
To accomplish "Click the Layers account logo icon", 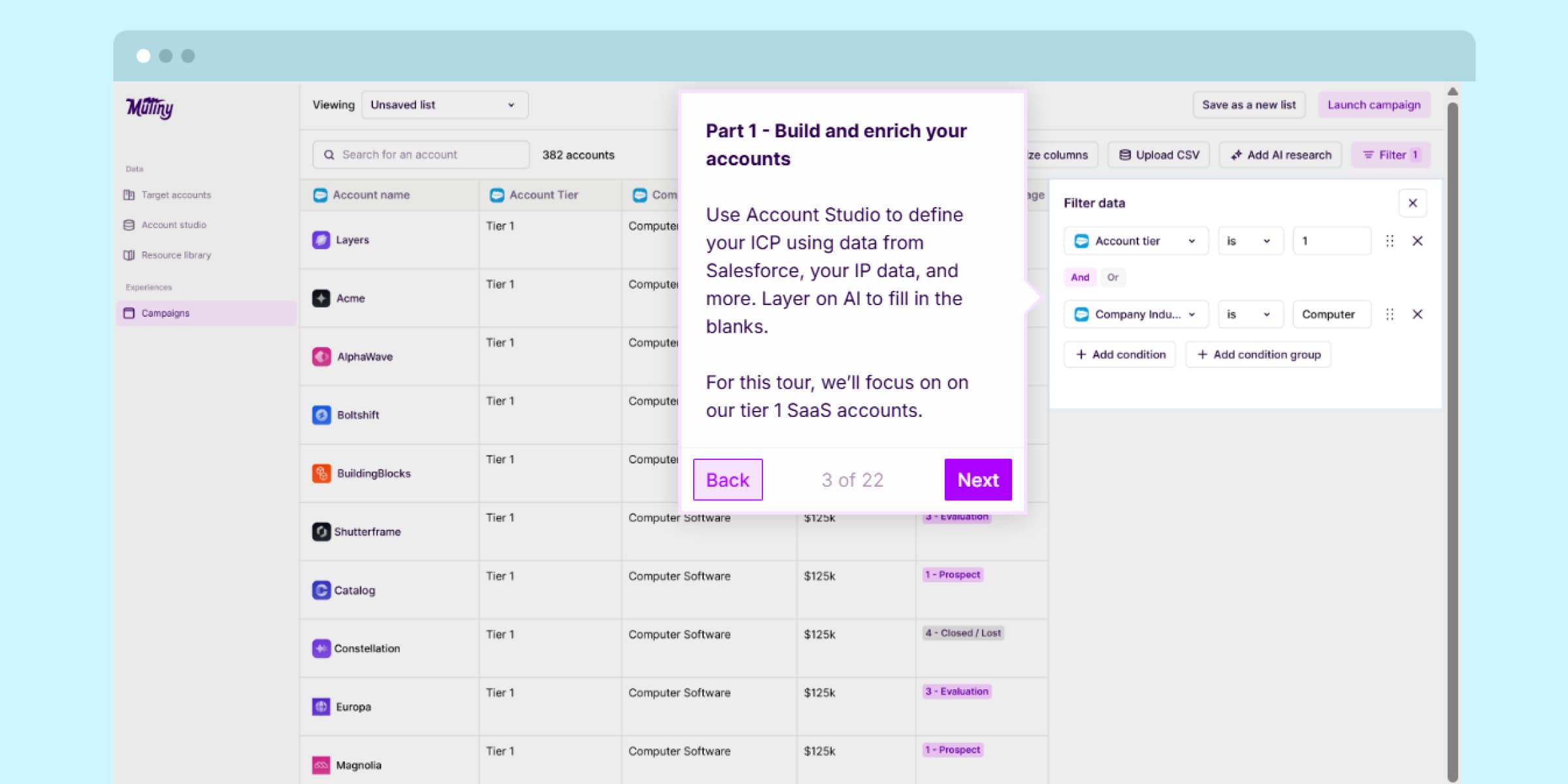I will (x=321, y=240).
